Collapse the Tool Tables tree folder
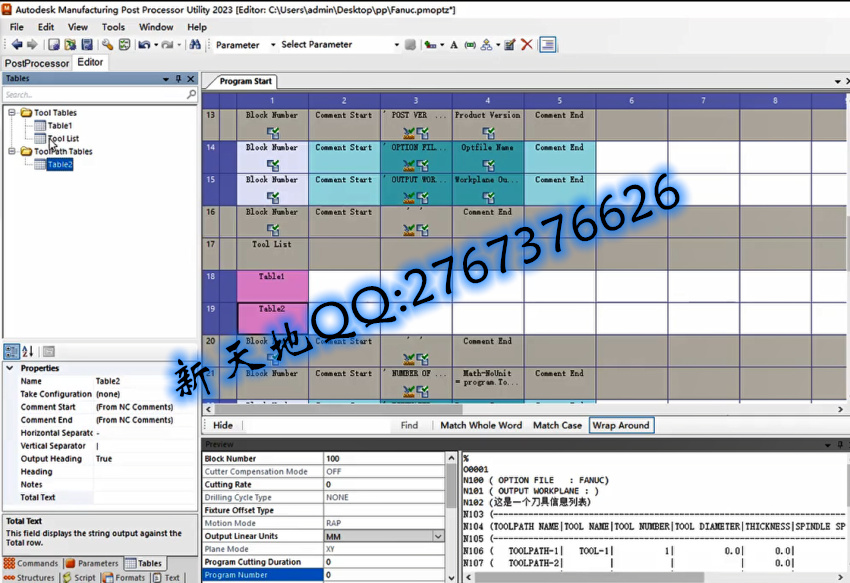This screenshot has width=850, height=583. pyautogui.click(x=11, y=112)
